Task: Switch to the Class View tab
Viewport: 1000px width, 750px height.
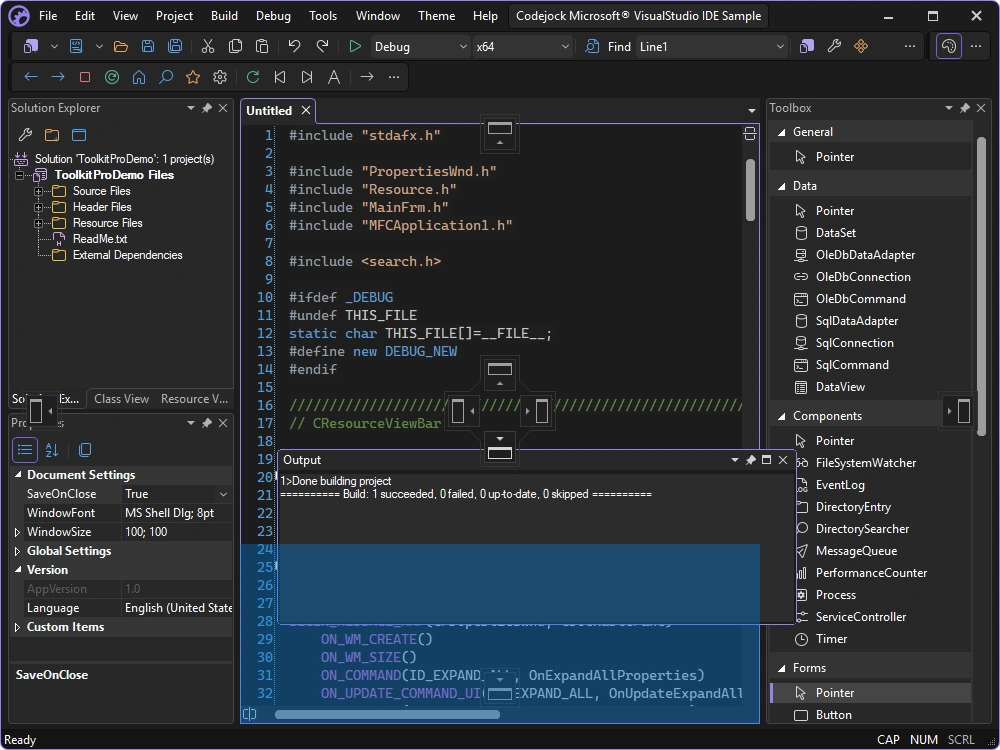Action: [x=122, y=399]
